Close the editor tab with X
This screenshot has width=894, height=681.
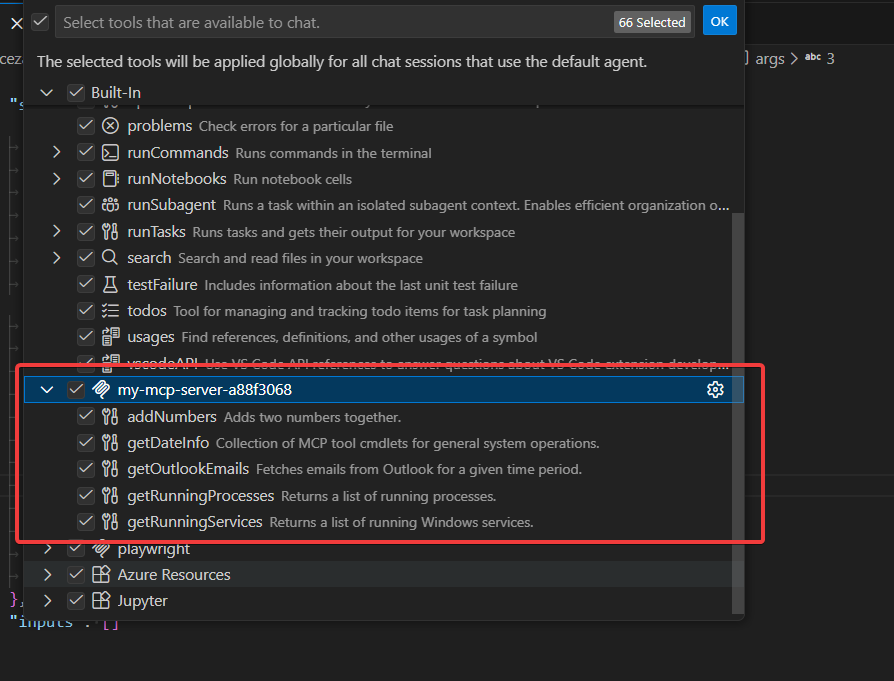point(17,23)
